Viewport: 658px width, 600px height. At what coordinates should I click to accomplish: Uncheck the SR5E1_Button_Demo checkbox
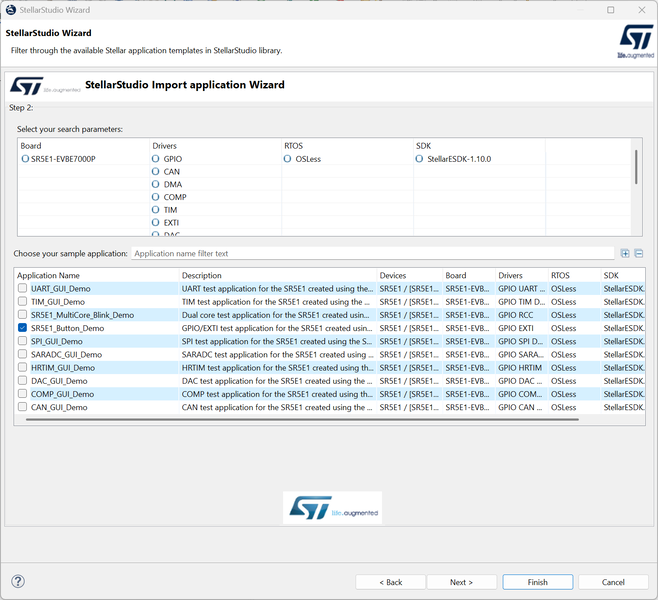(23, 328)
